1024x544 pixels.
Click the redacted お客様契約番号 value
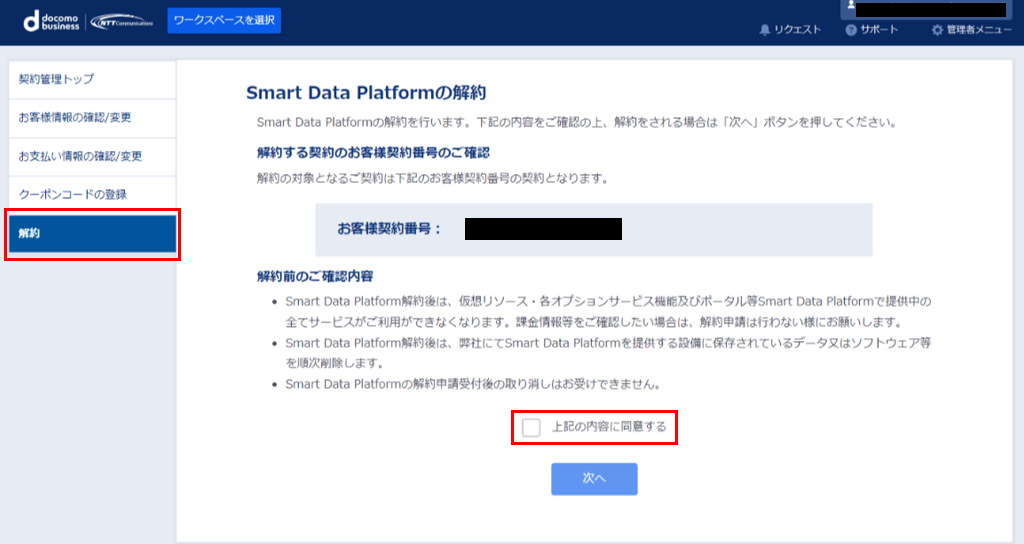point(543,229)
